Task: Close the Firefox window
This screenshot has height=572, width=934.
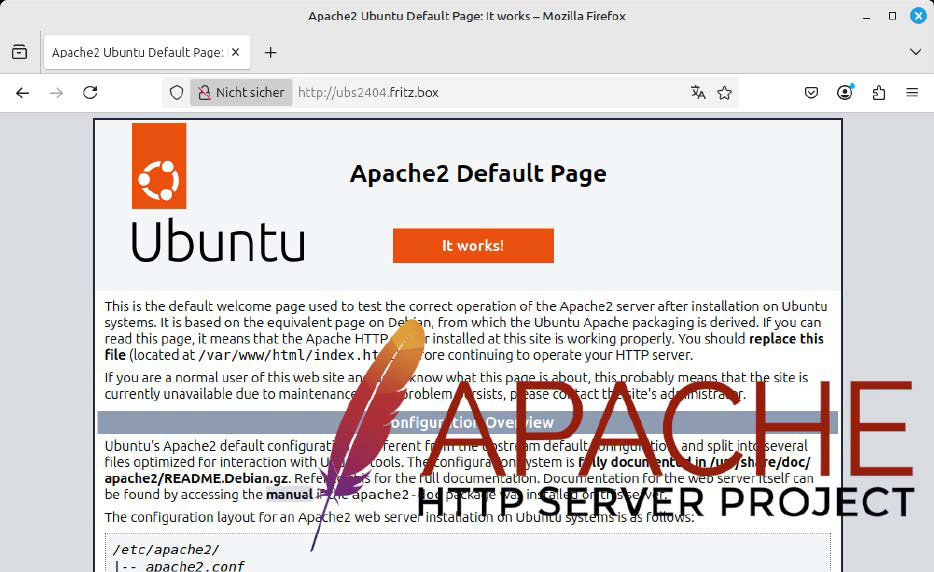Action: [918, 16]
